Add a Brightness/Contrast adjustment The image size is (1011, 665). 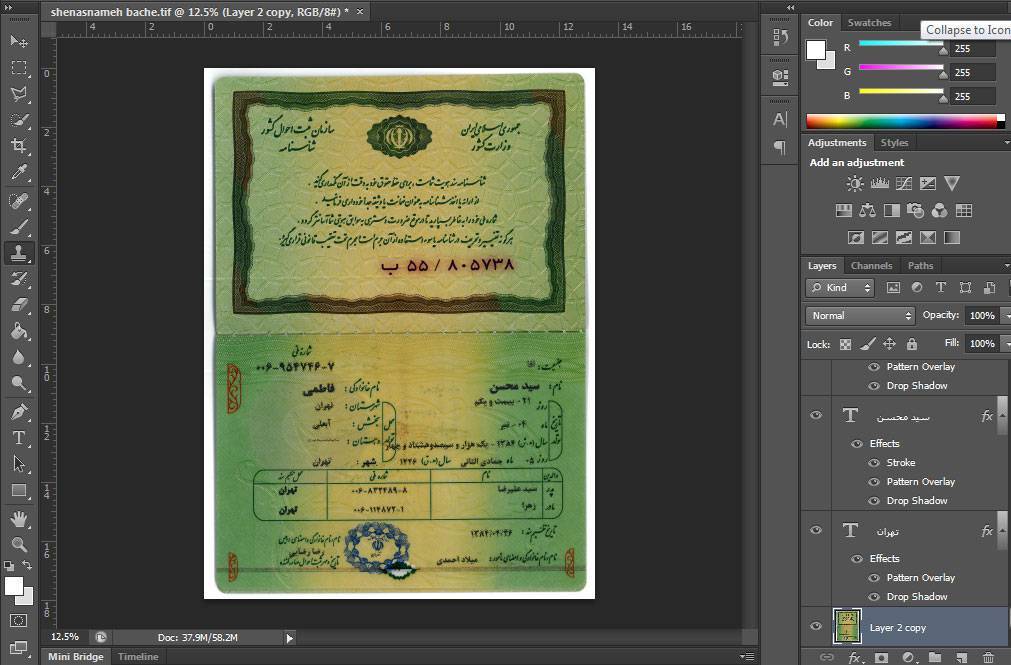(855, 184)
